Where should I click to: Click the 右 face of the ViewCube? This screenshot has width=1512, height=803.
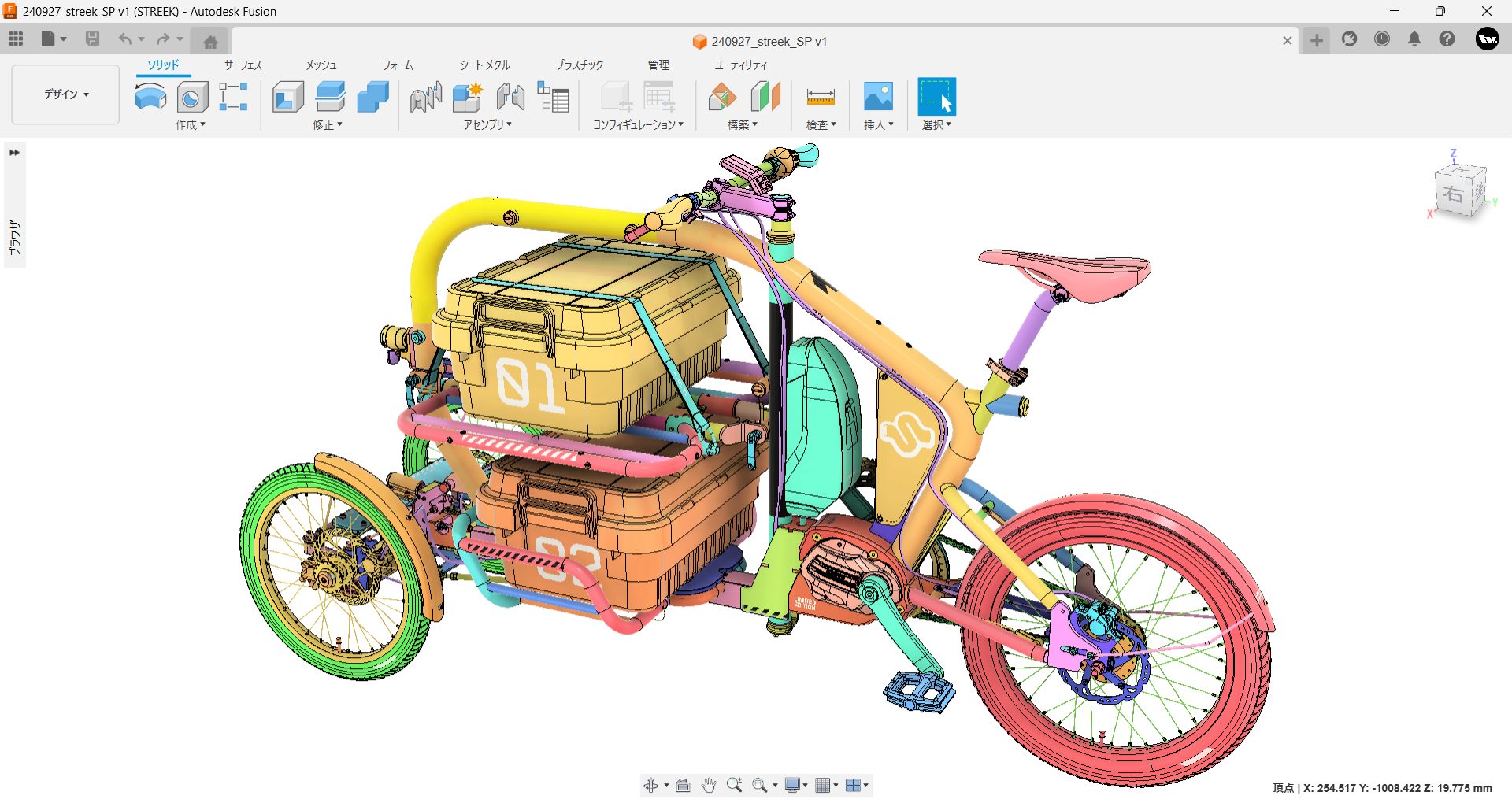1455,194
